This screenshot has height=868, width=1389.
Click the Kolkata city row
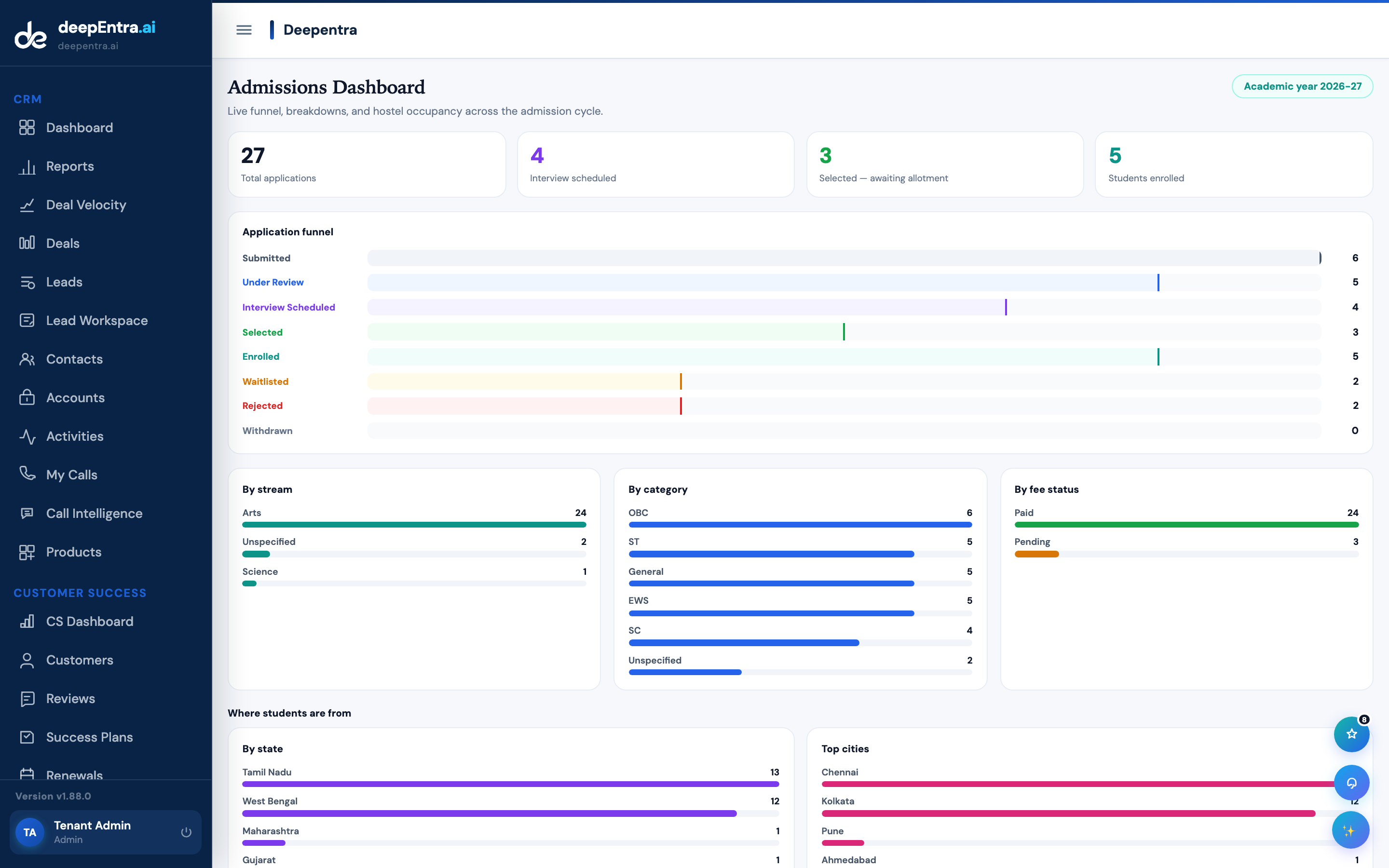(1090, 807)
